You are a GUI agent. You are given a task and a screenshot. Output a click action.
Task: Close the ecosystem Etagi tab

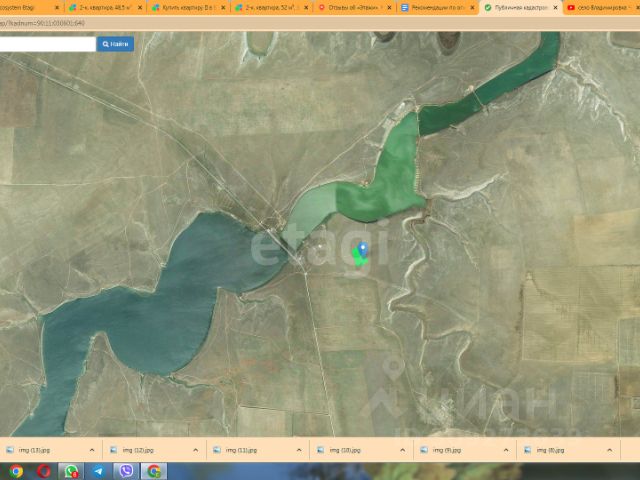point(57,8)
